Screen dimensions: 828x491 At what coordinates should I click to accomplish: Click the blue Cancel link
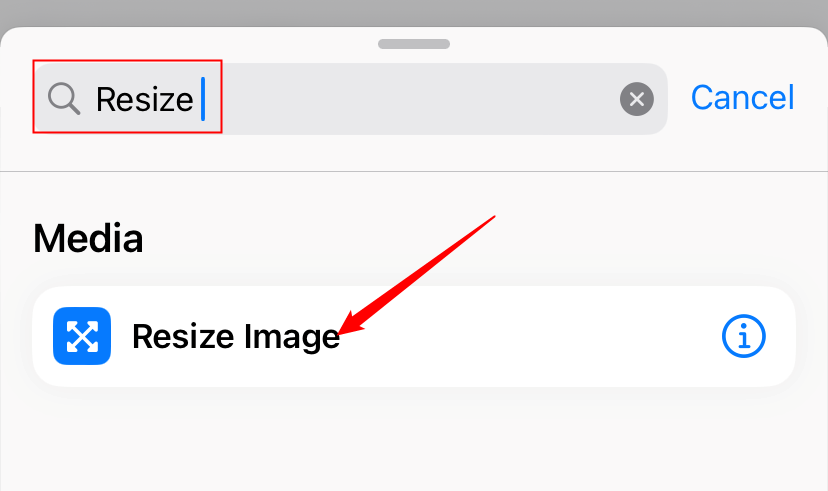coord(742,98)
